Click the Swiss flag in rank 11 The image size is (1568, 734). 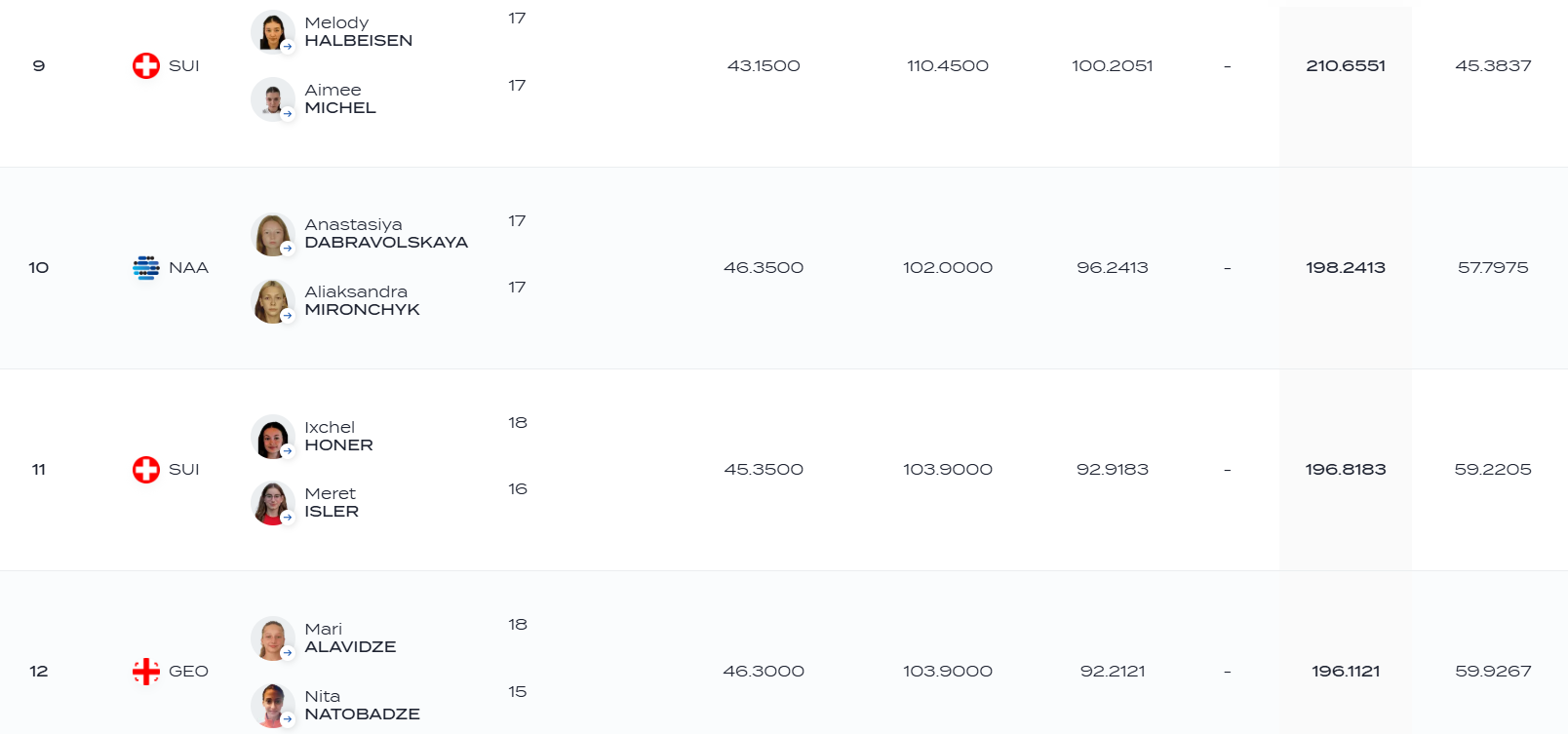coord(146,470)
